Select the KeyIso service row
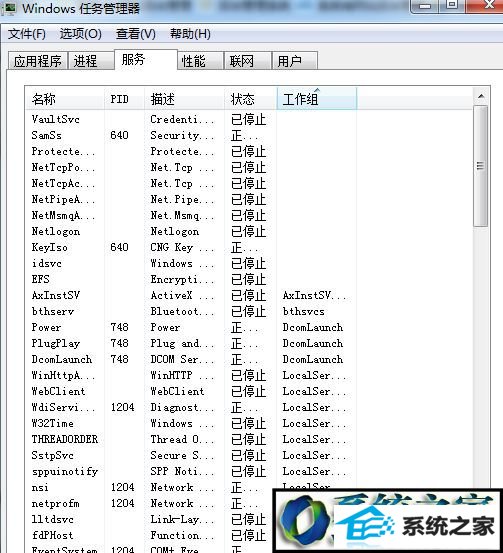This screenshot has width=503, height=553. (x=249, y=248)
